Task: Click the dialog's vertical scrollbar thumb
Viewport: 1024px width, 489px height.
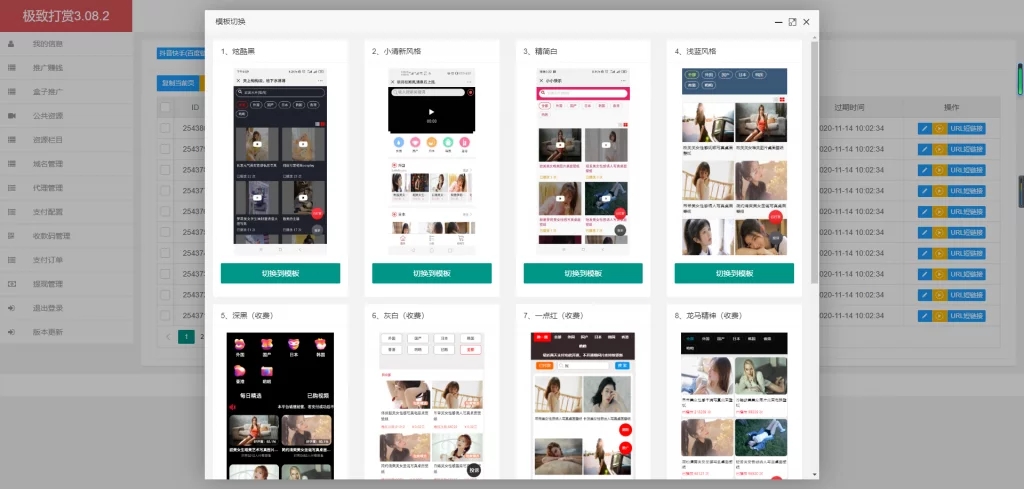Action: click(814, 163)
